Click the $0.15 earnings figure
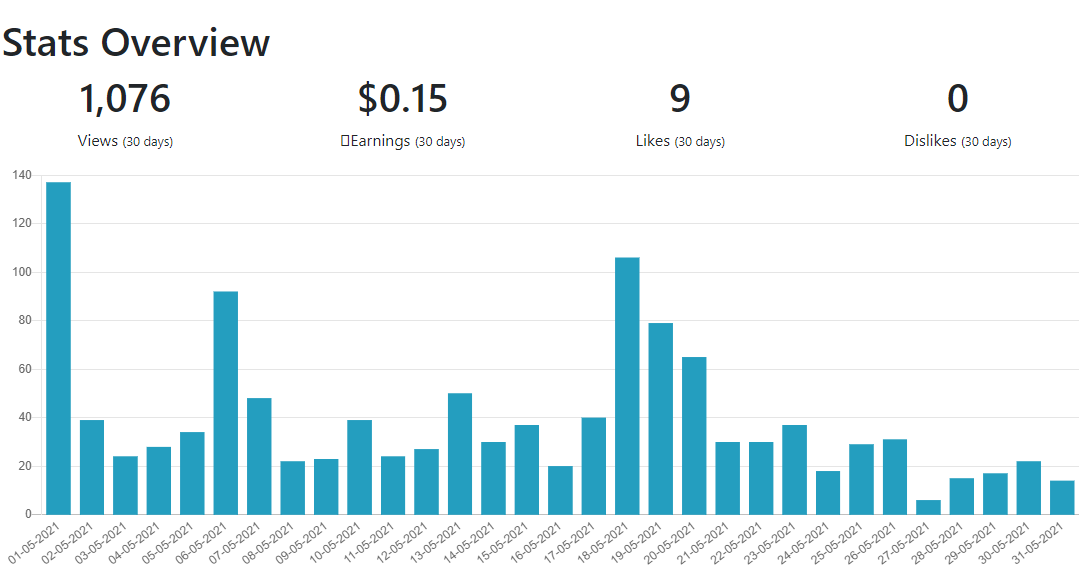The height and width of the screenshot is (584, 1088). pos(402,98)
